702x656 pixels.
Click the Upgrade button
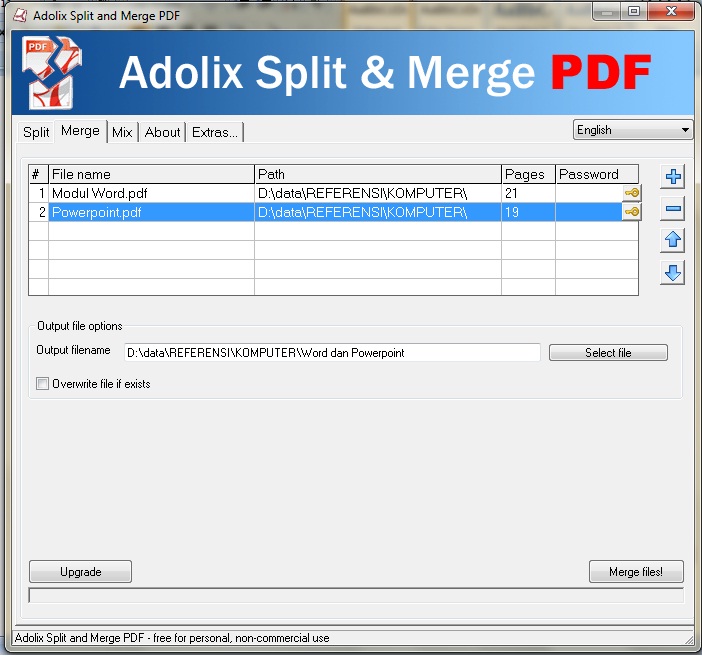click(x=81, y=572)
